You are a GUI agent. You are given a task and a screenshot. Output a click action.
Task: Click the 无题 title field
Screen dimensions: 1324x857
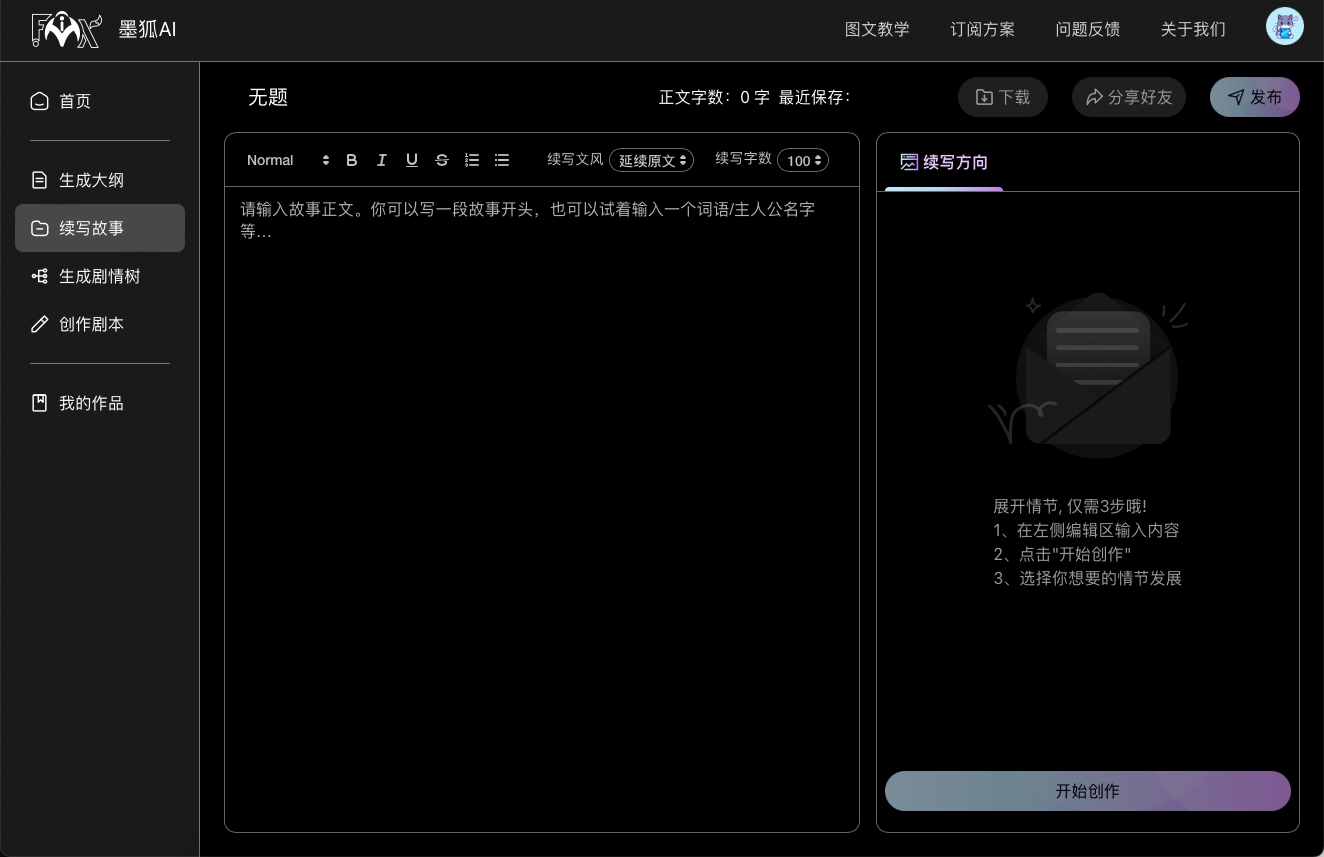[268, 97]
